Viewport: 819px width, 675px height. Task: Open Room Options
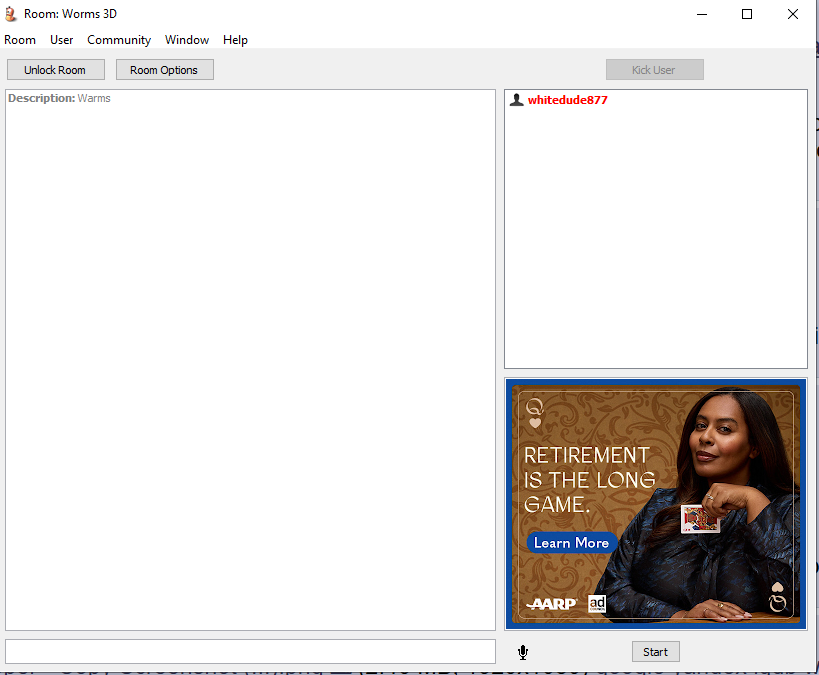pyautogui.click(x=165, y=69)
